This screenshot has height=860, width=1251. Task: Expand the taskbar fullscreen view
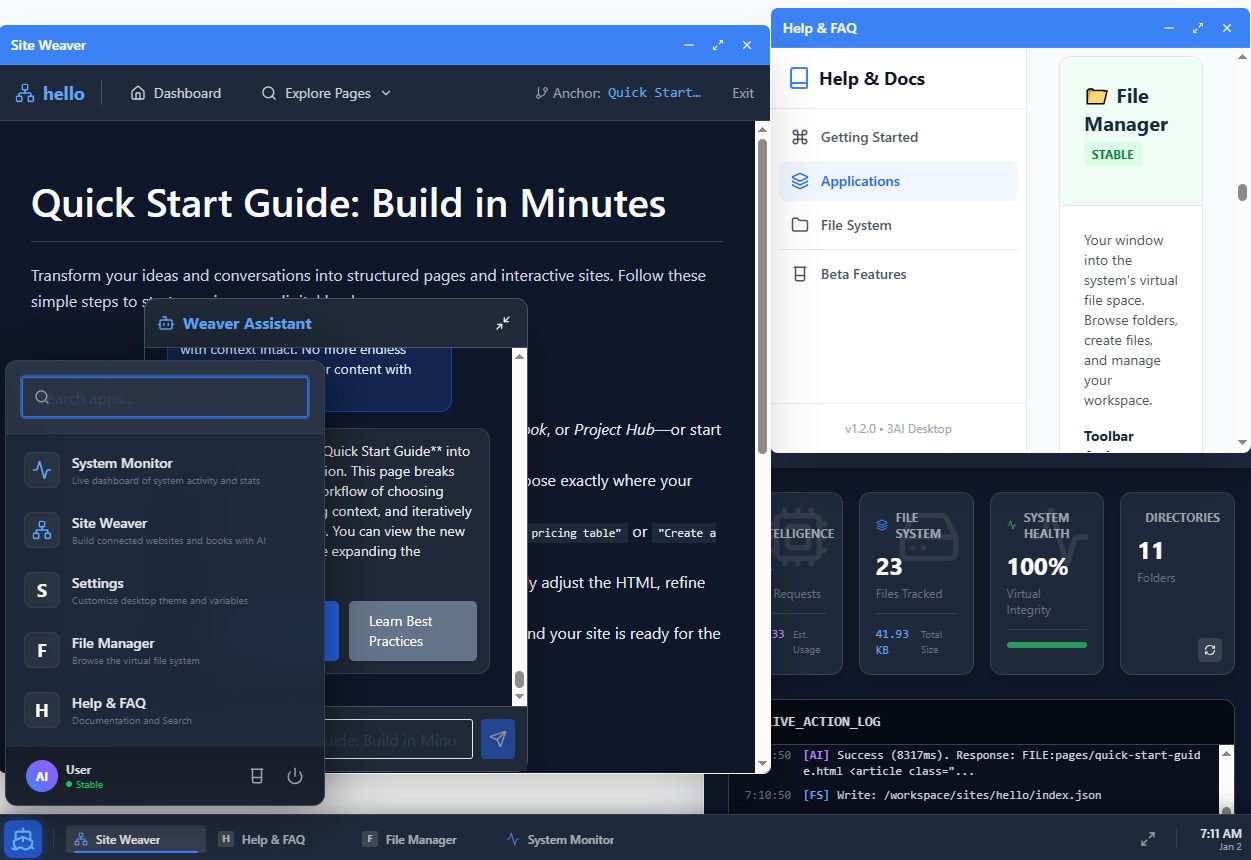pos(1147,839)
